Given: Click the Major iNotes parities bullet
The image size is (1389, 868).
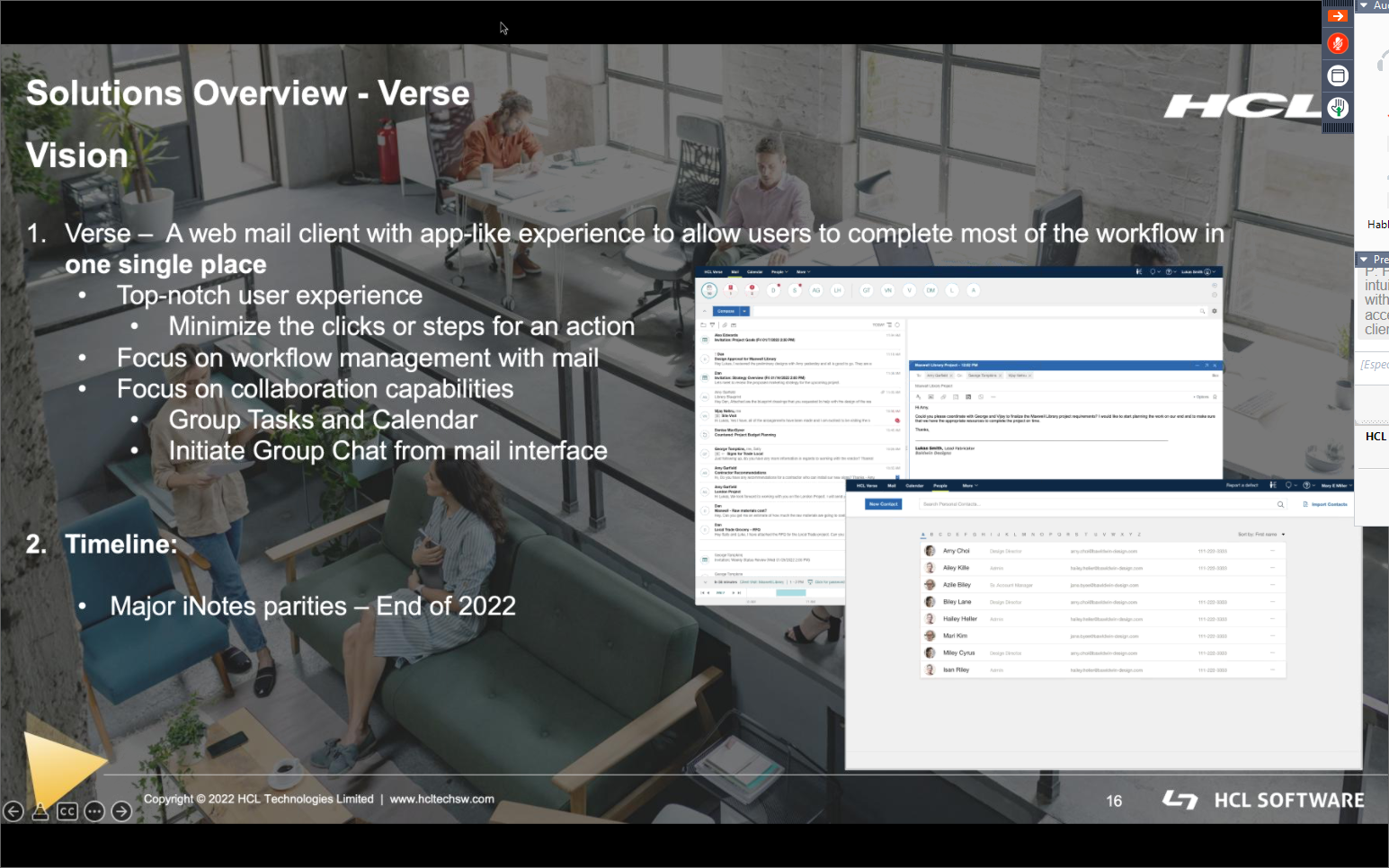Looking at the screenshot, I should (x=313, y=607).
